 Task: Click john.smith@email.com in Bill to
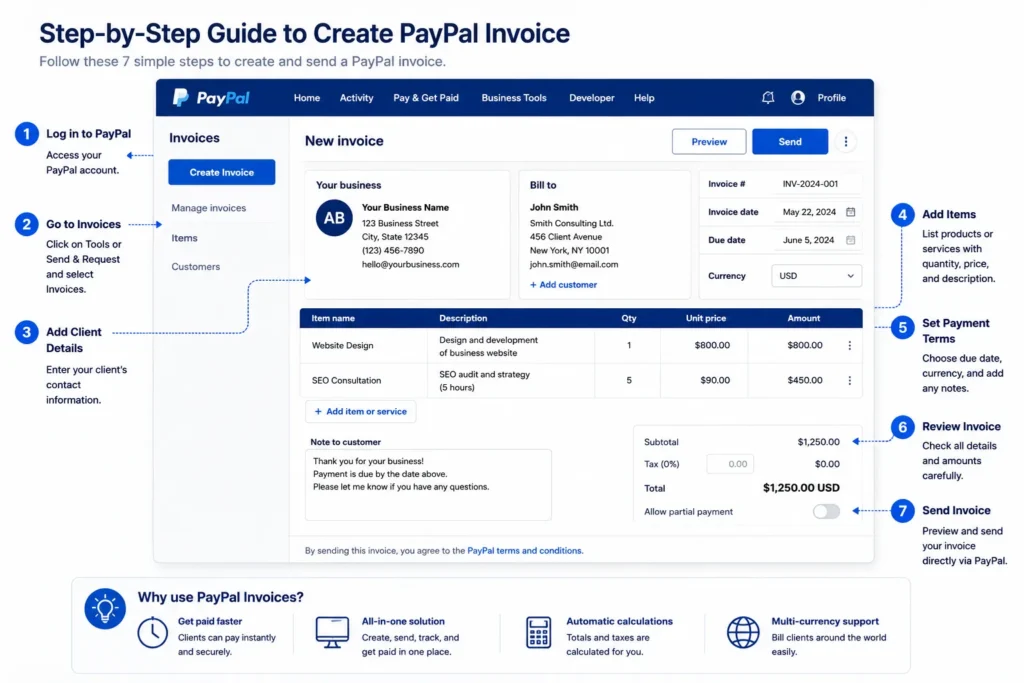(x=573, y=264)
